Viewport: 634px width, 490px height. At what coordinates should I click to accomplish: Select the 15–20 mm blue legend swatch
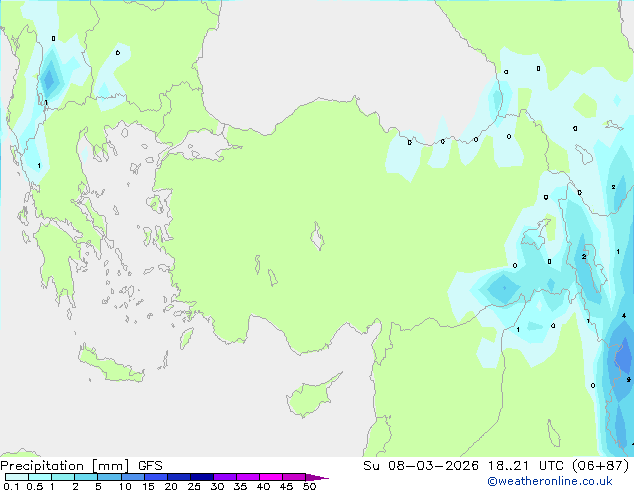[x=156, y=477]
